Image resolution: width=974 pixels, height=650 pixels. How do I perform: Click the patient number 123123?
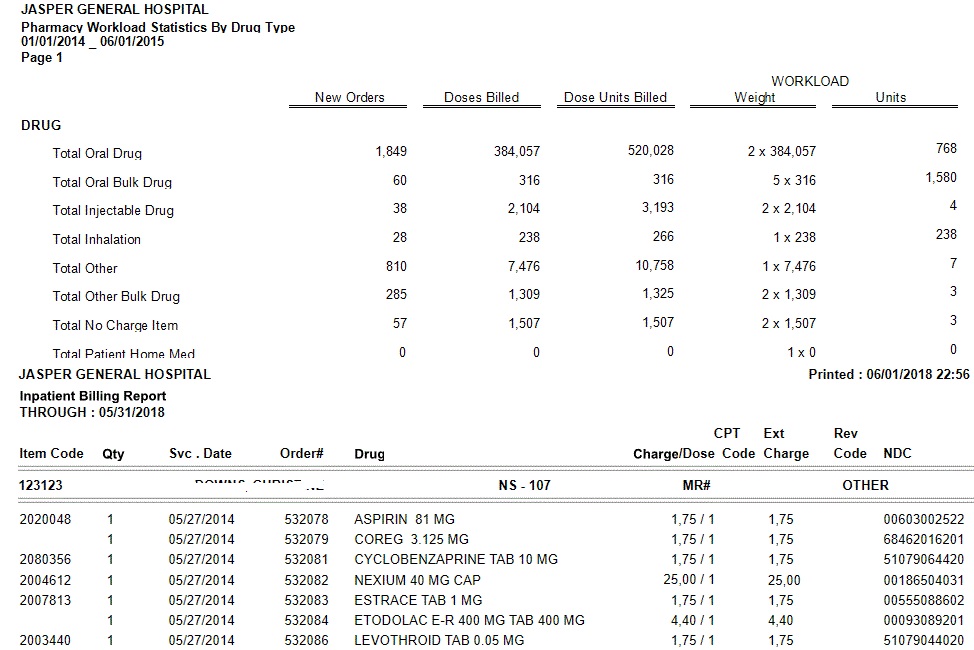pos(41,486)
